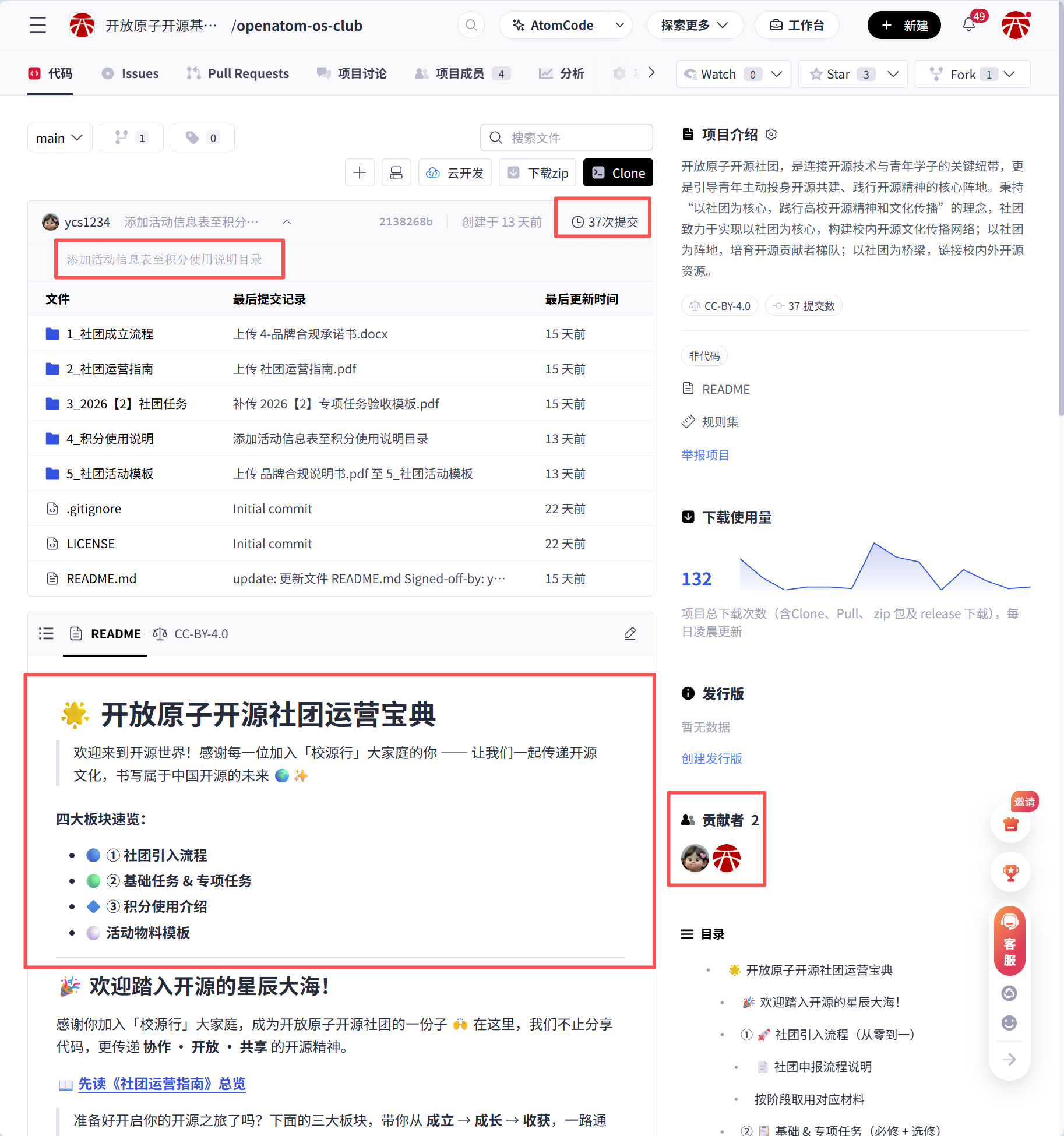Click the 举报项目 link
The width and height of the screenshot is (1064, 1136).
click(x=705, y=455)
